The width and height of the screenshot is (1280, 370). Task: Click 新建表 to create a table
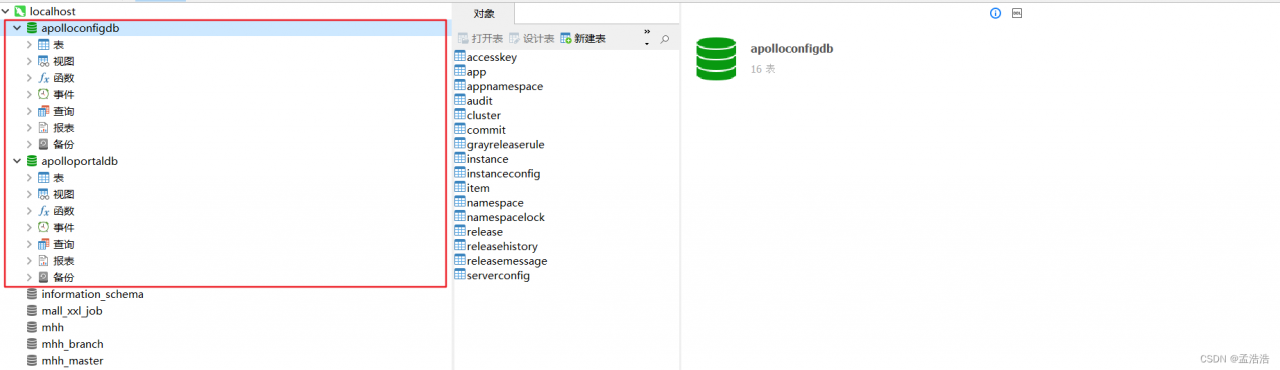tap(583, 38)
